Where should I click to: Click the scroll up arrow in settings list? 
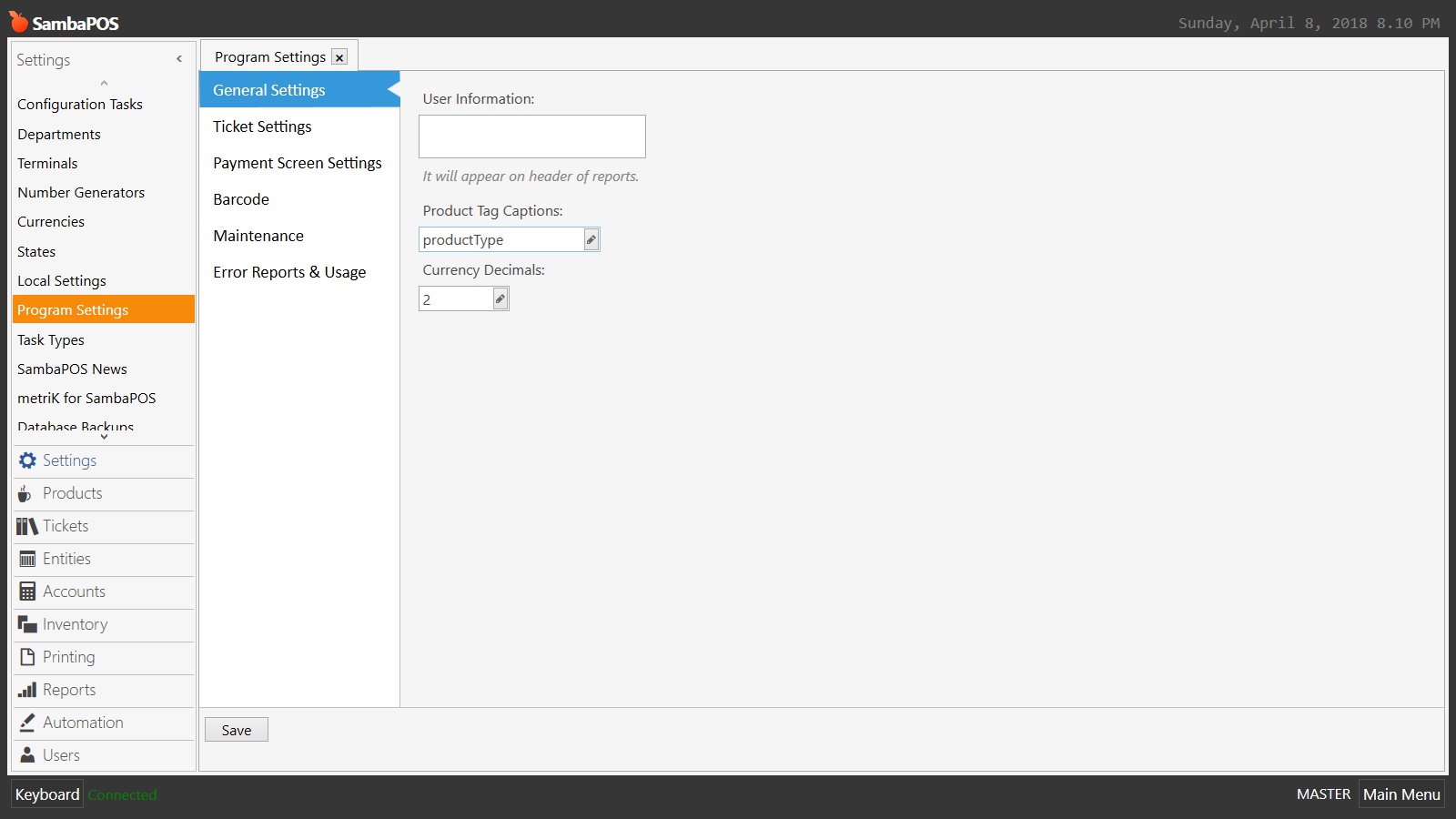[x=104, y=83]
